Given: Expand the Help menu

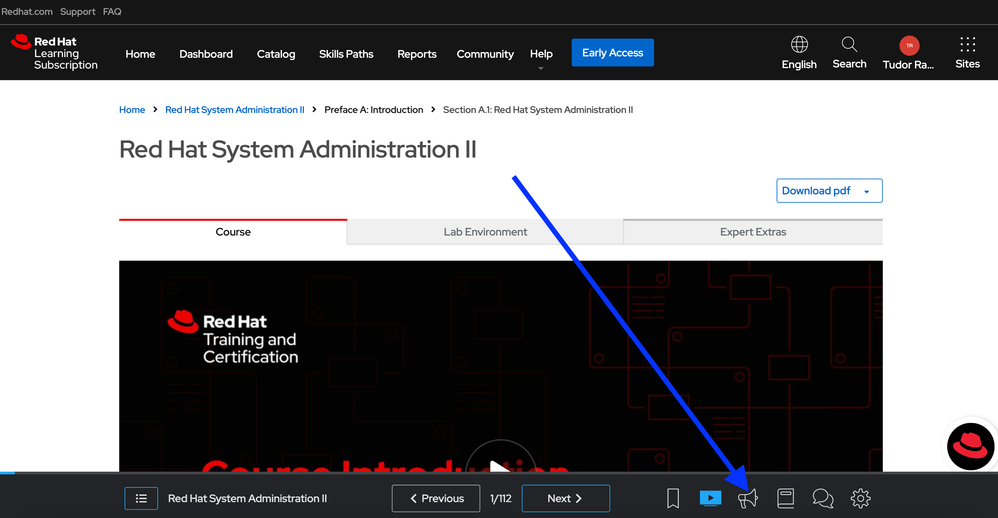Looking at the screenshot, I should click(x=541, y=54).
